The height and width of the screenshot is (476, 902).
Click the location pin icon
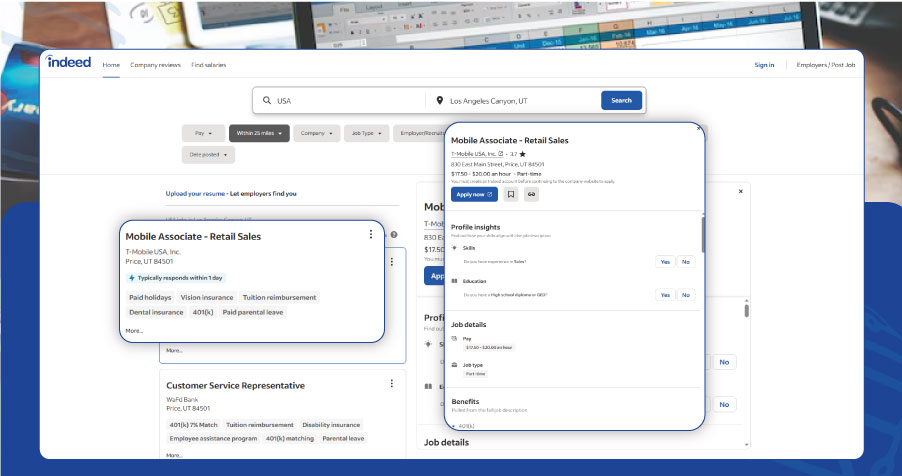click(x=440, y=101)
